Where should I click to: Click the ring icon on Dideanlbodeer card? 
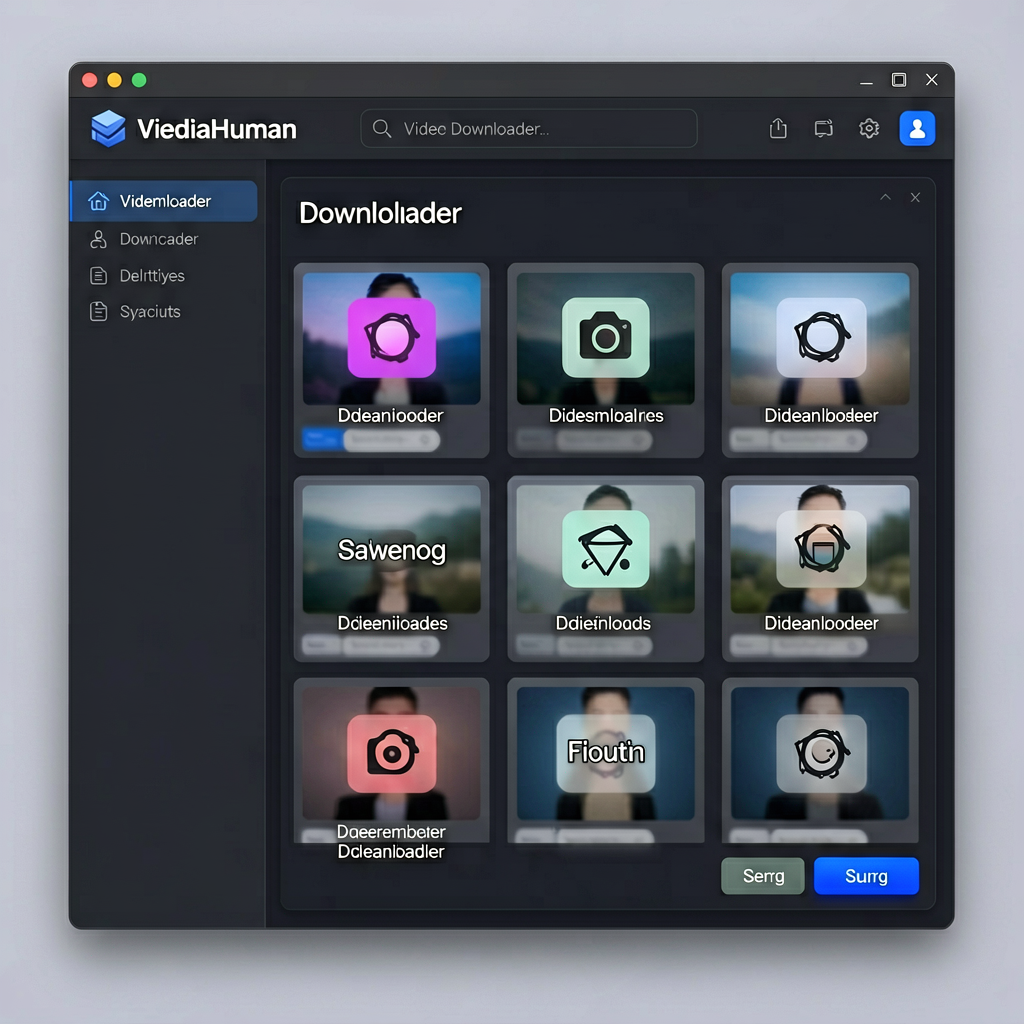pyautogui.click(x=822, y=338)
